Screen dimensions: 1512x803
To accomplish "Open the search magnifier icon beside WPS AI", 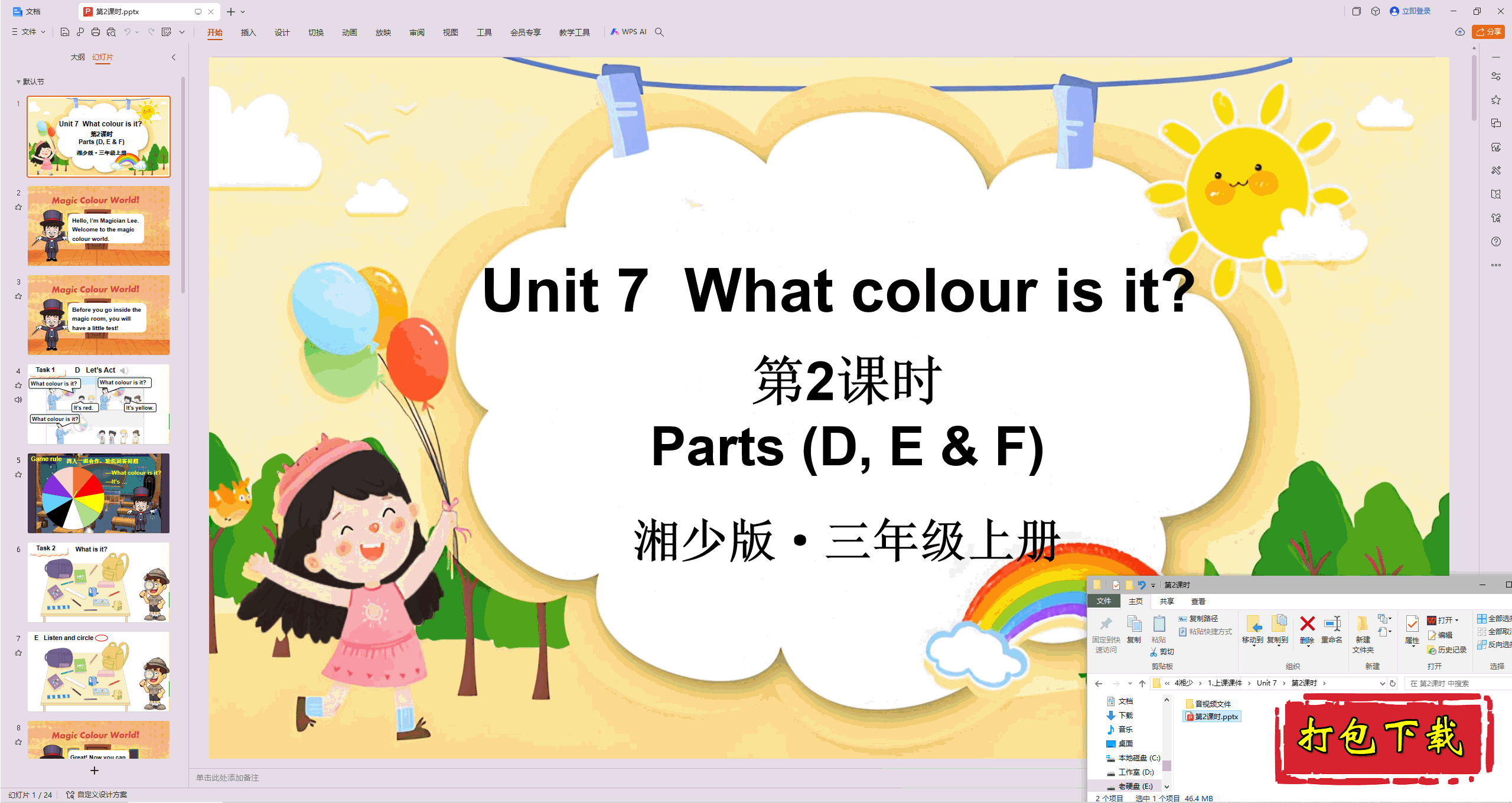I will point(659,32).
